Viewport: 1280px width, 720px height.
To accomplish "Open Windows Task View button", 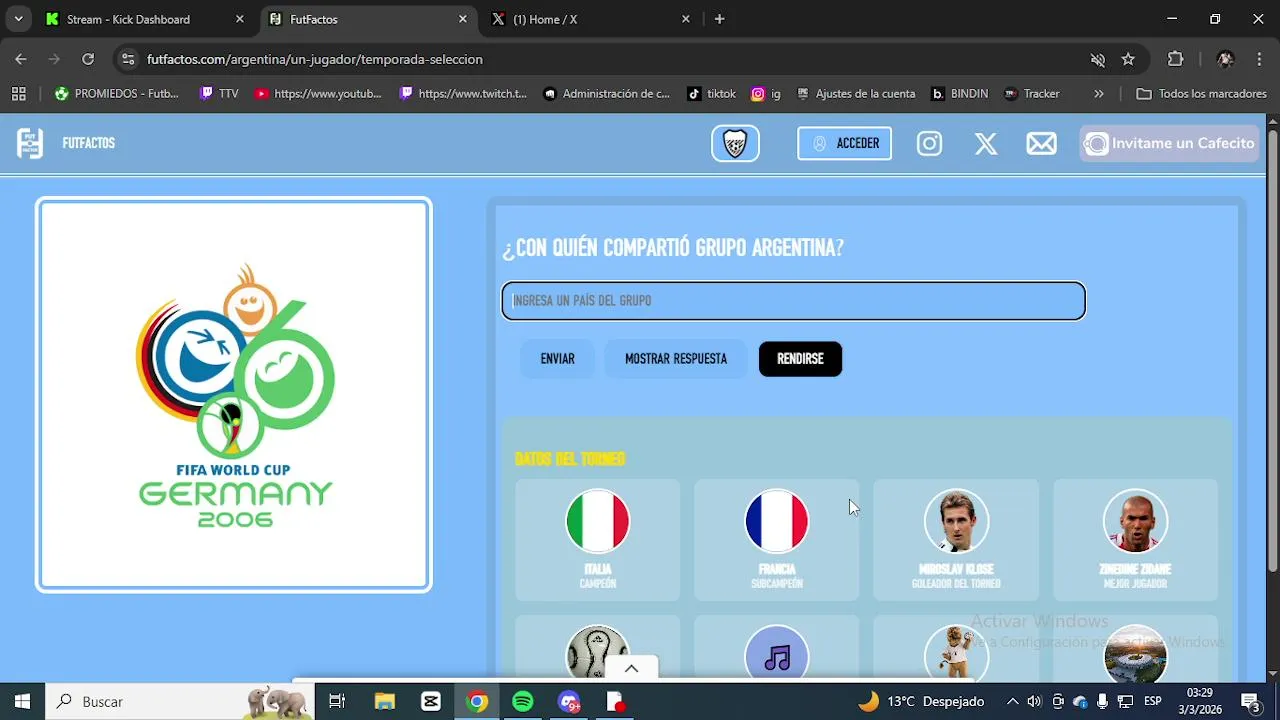I will click(x=337, y=701).
